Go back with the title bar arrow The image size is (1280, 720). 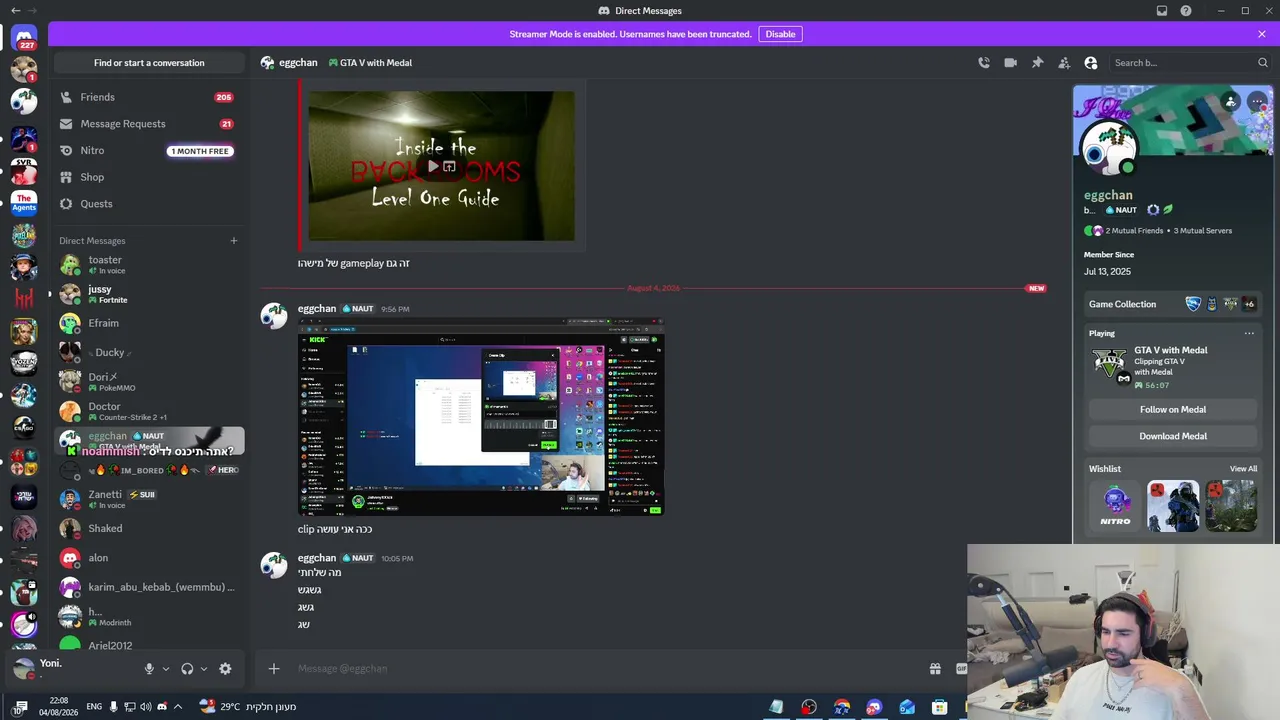tap(15, 11)
